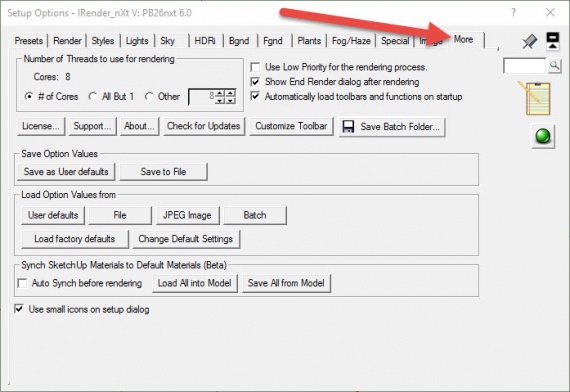
Task: Switch to the HDRi tab
Action: coord(205,41)
